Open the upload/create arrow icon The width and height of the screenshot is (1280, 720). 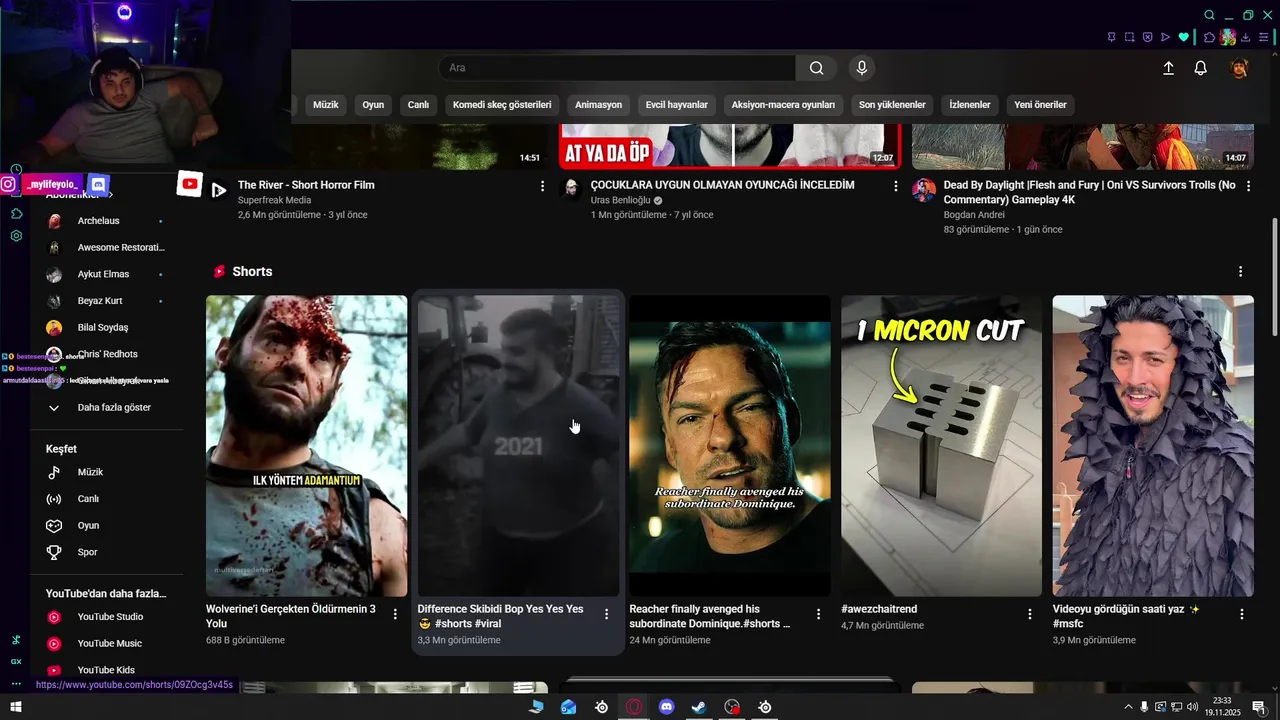pyautogui.click(x=1168, y=68)
